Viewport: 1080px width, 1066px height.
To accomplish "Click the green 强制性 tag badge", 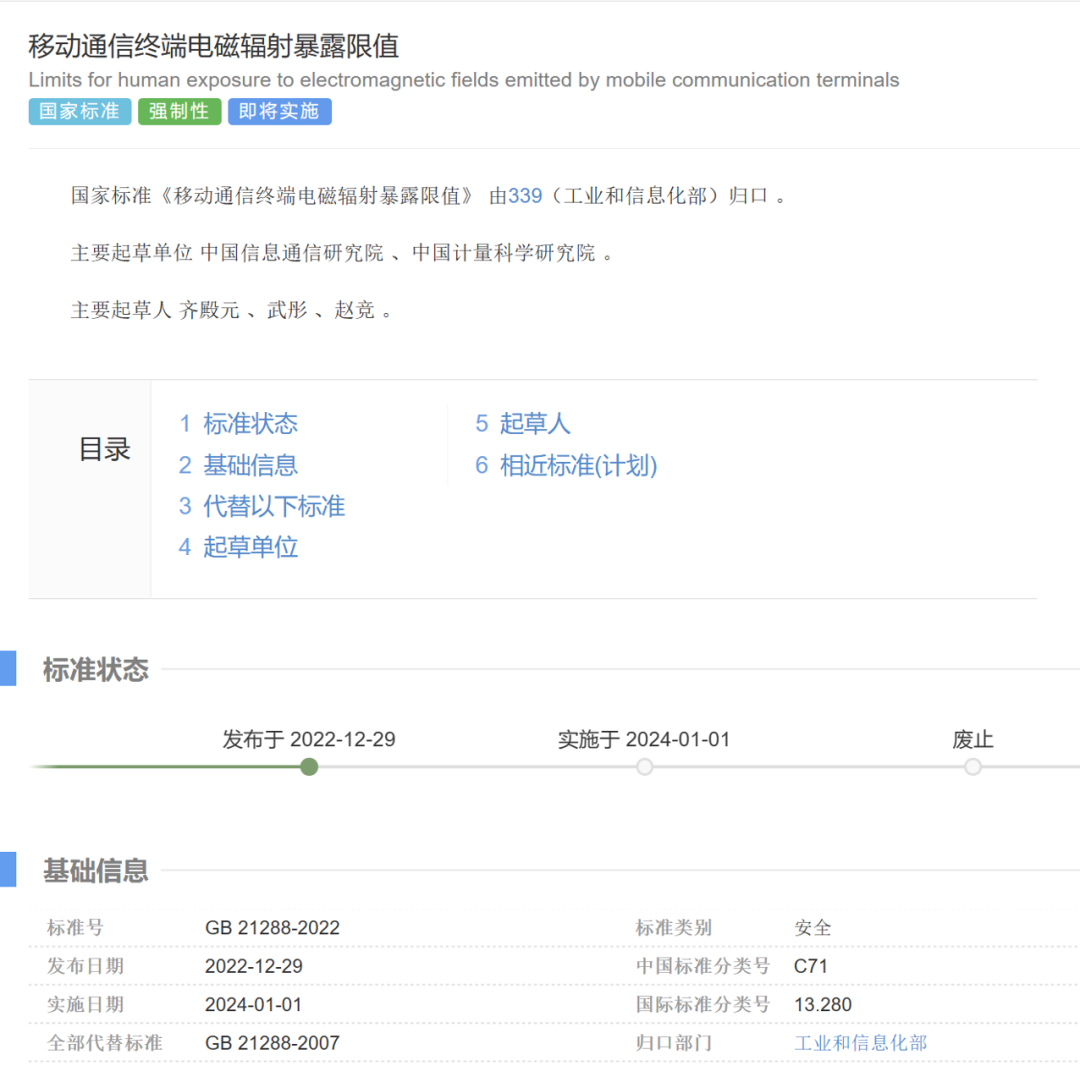I will pyautogui.click(x=179, y=111).
